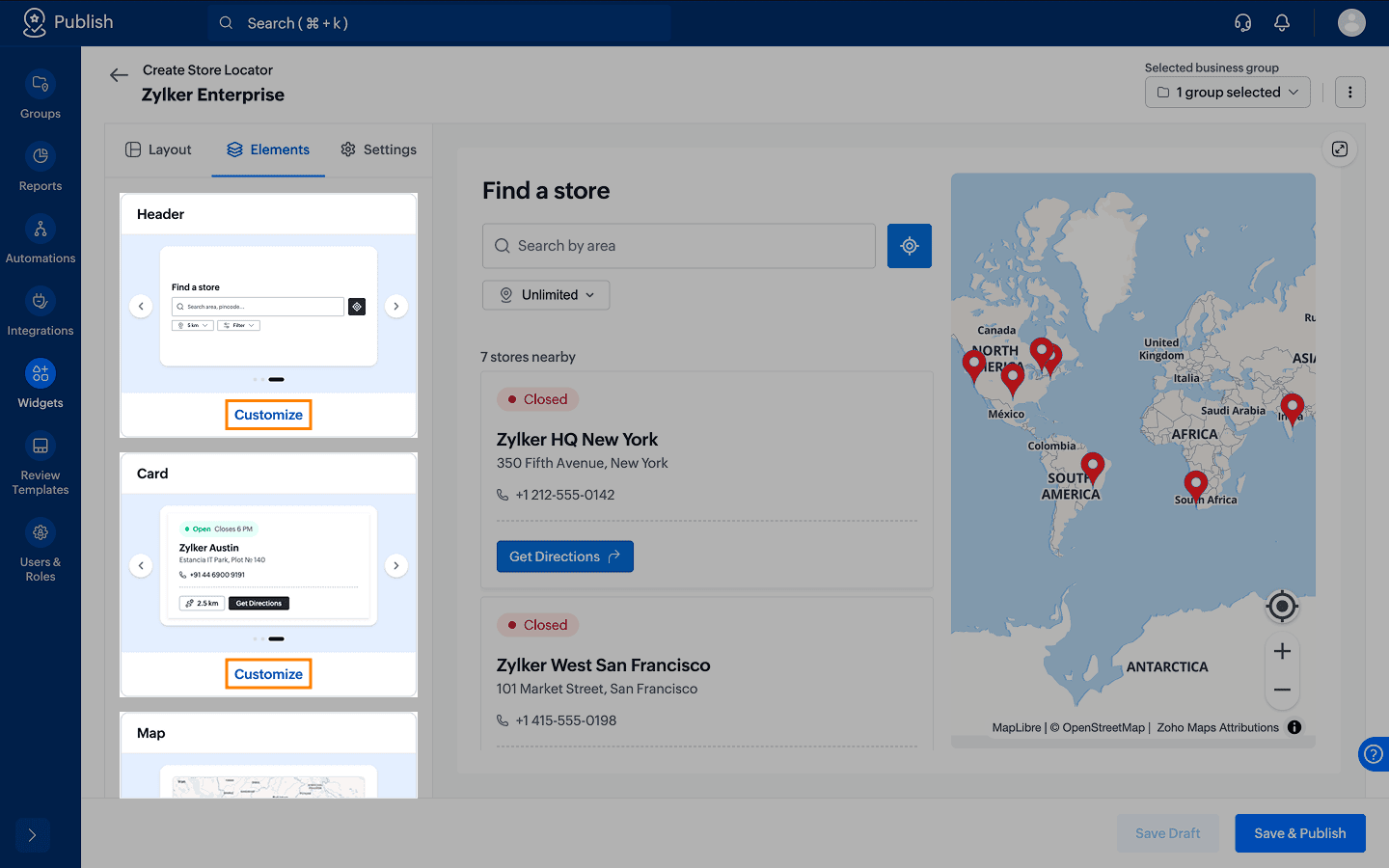Click the Search by area field
1389x868 pixels.
tap(679, 246)
